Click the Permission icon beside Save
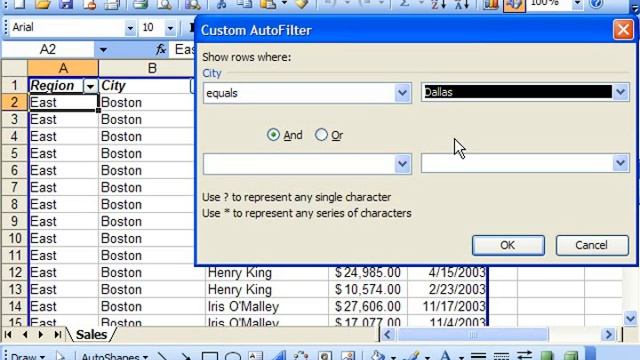The width and height of the screenshot is (640, 360). tap(89, 4)
